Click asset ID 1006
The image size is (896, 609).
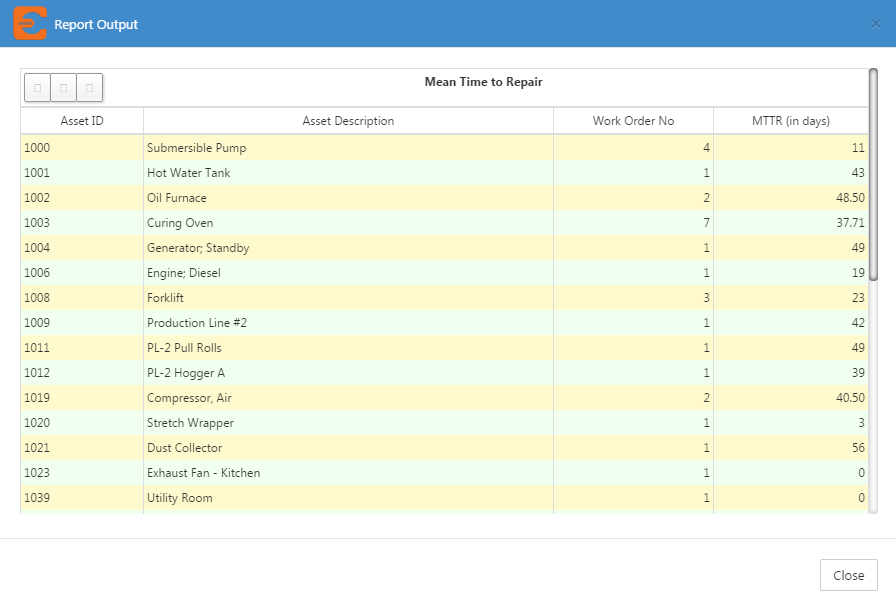(x=37, y=273)
